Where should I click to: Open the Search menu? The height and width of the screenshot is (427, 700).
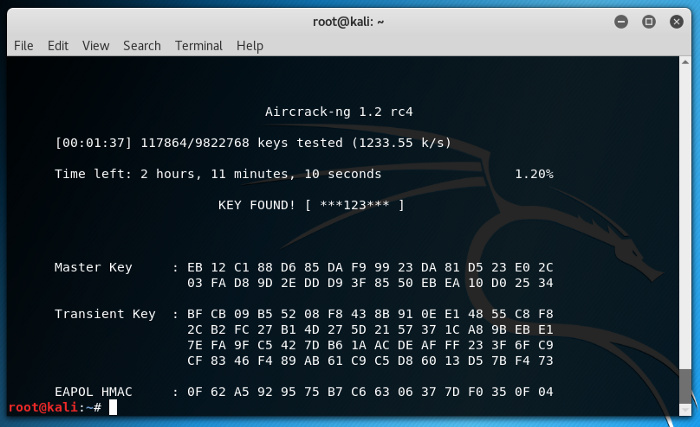tap(142, 45)
